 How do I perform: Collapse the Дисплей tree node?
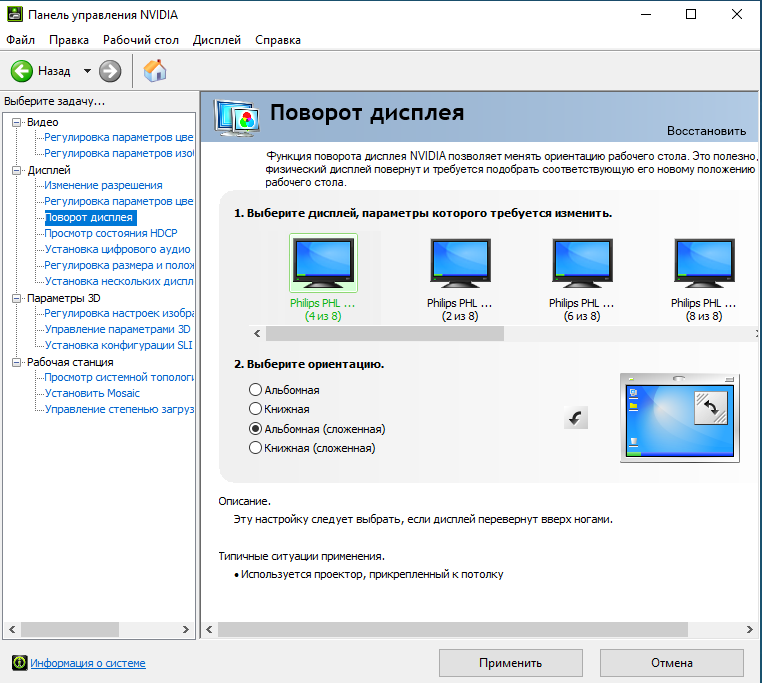point(17,170)
